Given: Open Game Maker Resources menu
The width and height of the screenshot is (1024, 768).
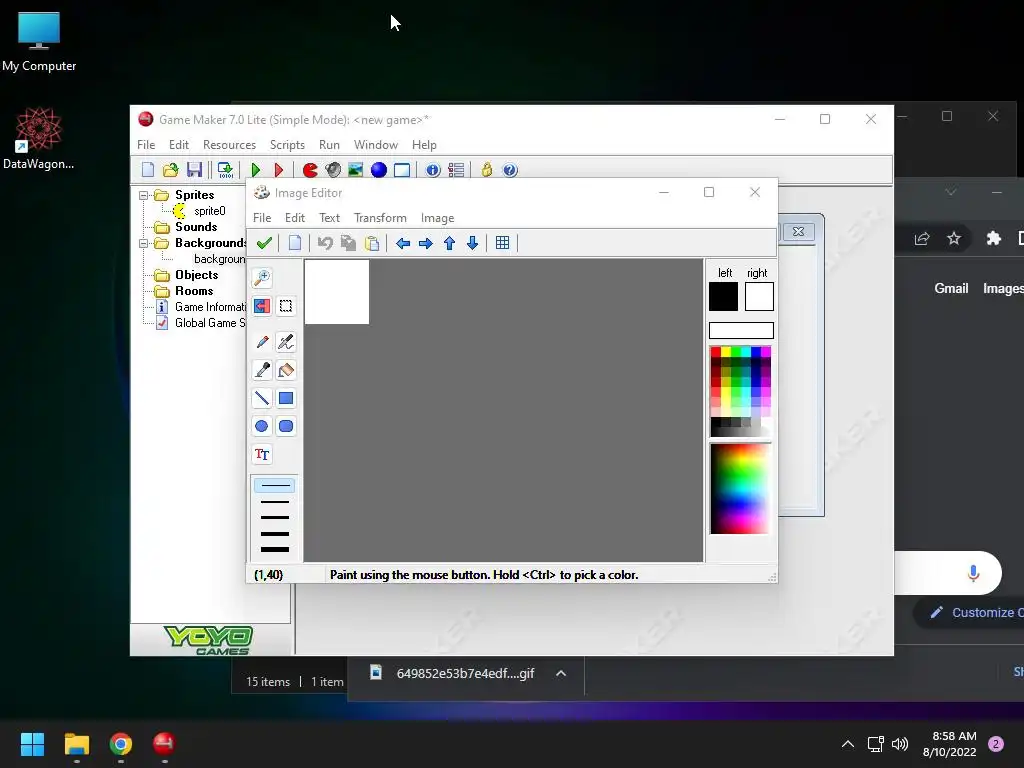Looking at the screenshot, I should pos(229,144).
